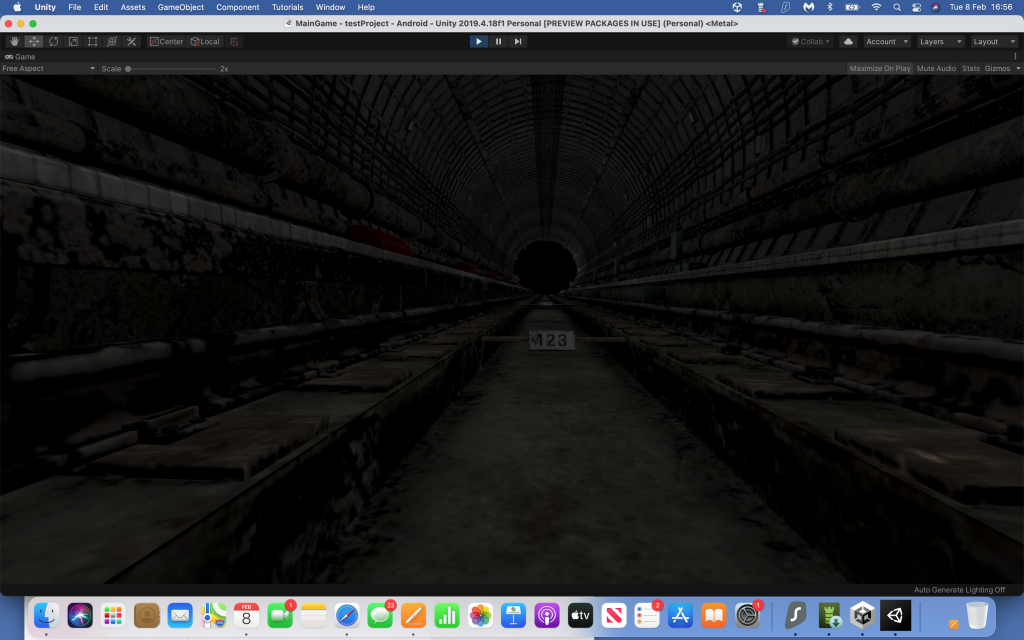Expand the Layers dropdown

coord(940,42)
